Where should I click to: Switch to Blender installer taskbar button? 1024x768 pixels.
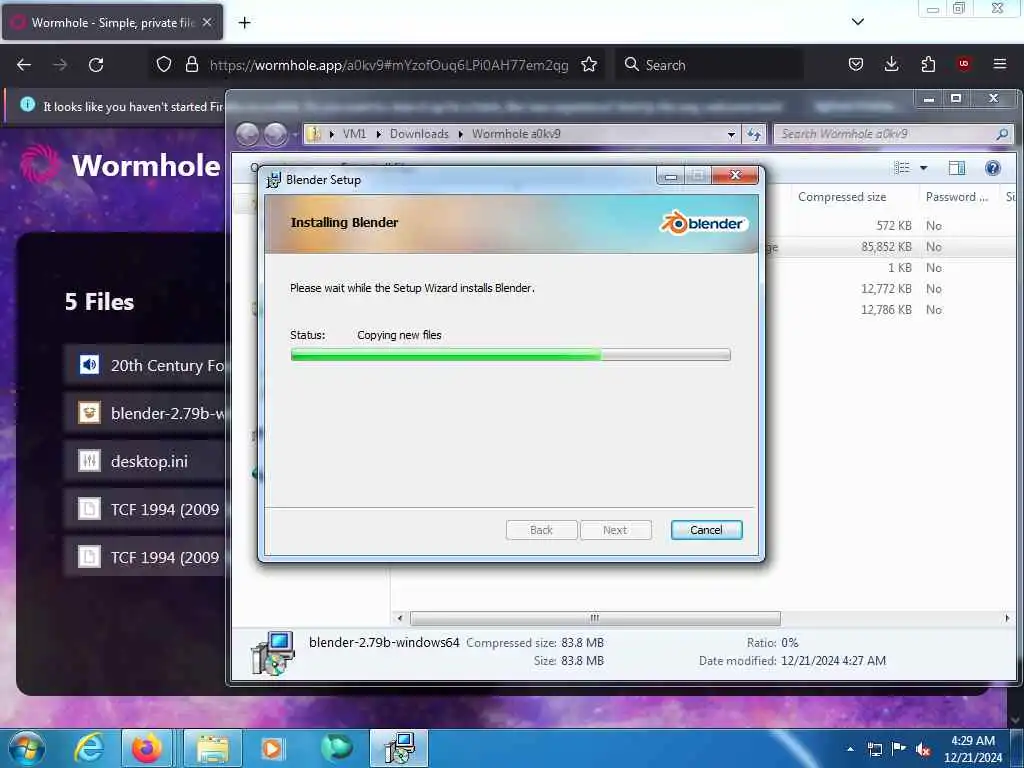click(x=399, y=748)
